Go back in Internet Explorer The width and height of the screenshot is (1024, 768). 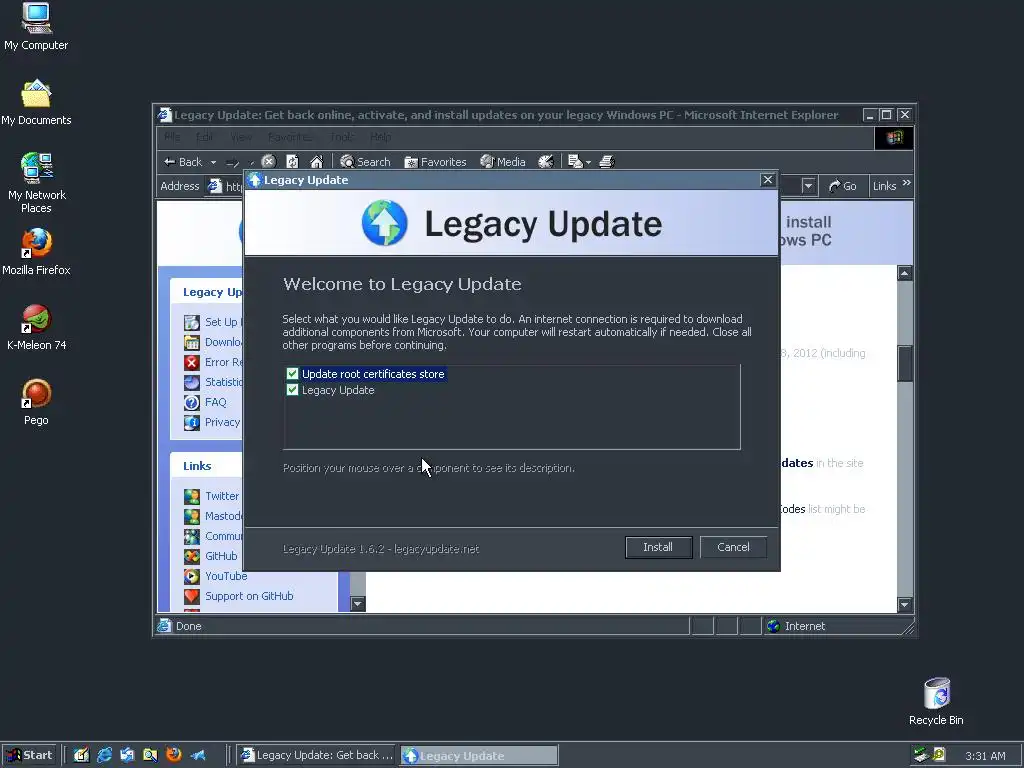tap(183, 162)
